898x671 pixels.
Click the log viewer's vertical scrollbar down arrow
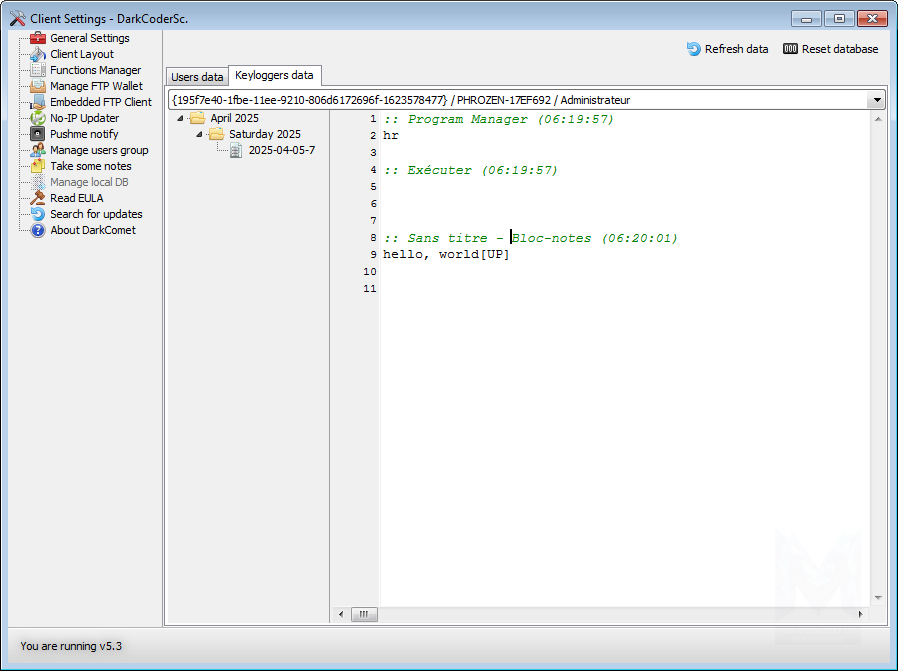[879, 598]
